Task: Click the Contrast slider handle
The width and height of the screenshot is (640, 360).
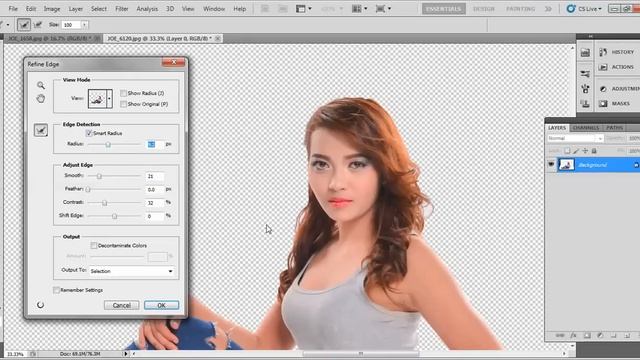Action: [x=104, y=203]
